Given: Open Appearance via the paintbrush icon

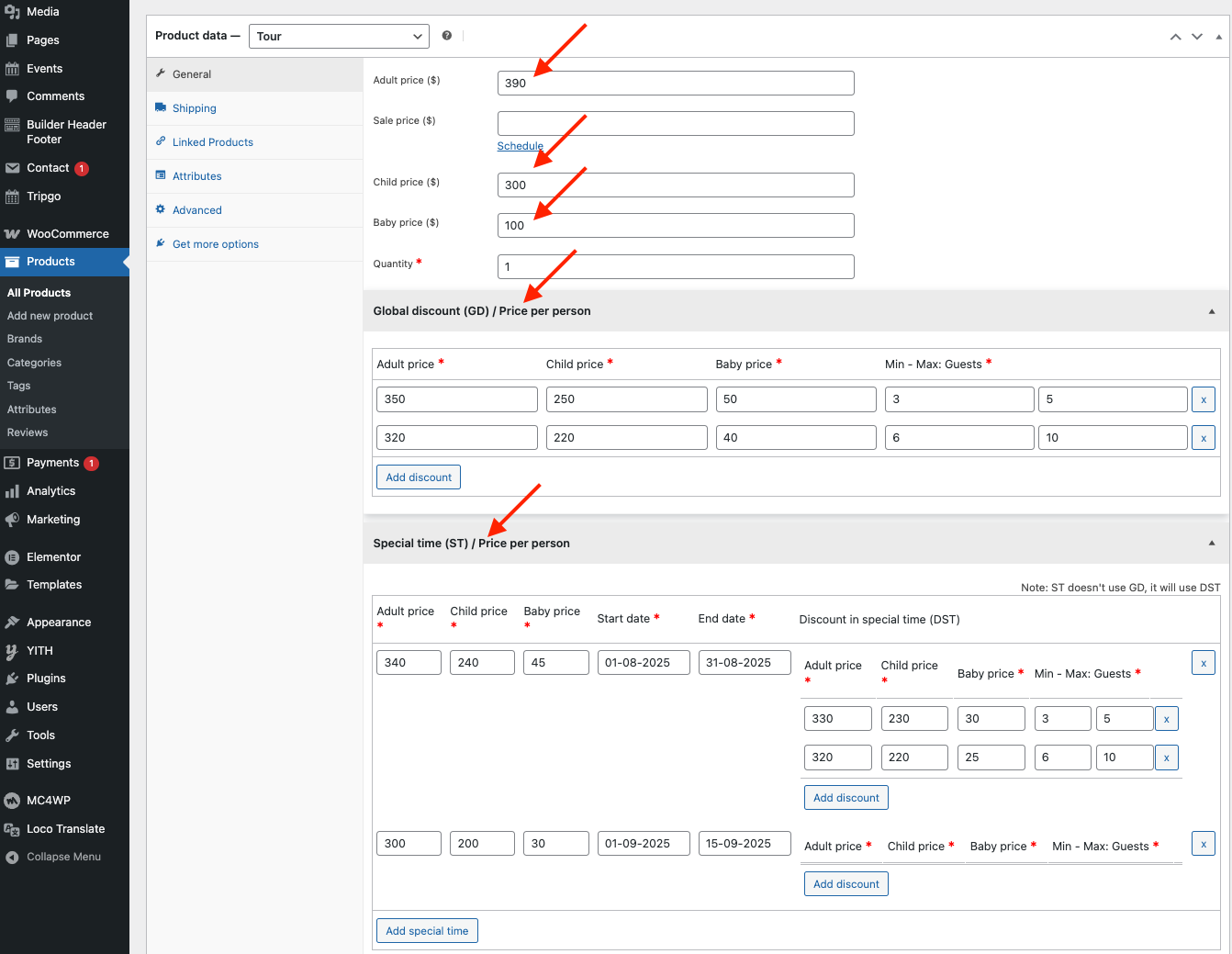Looking at the screenshot, I should [12, 623].
